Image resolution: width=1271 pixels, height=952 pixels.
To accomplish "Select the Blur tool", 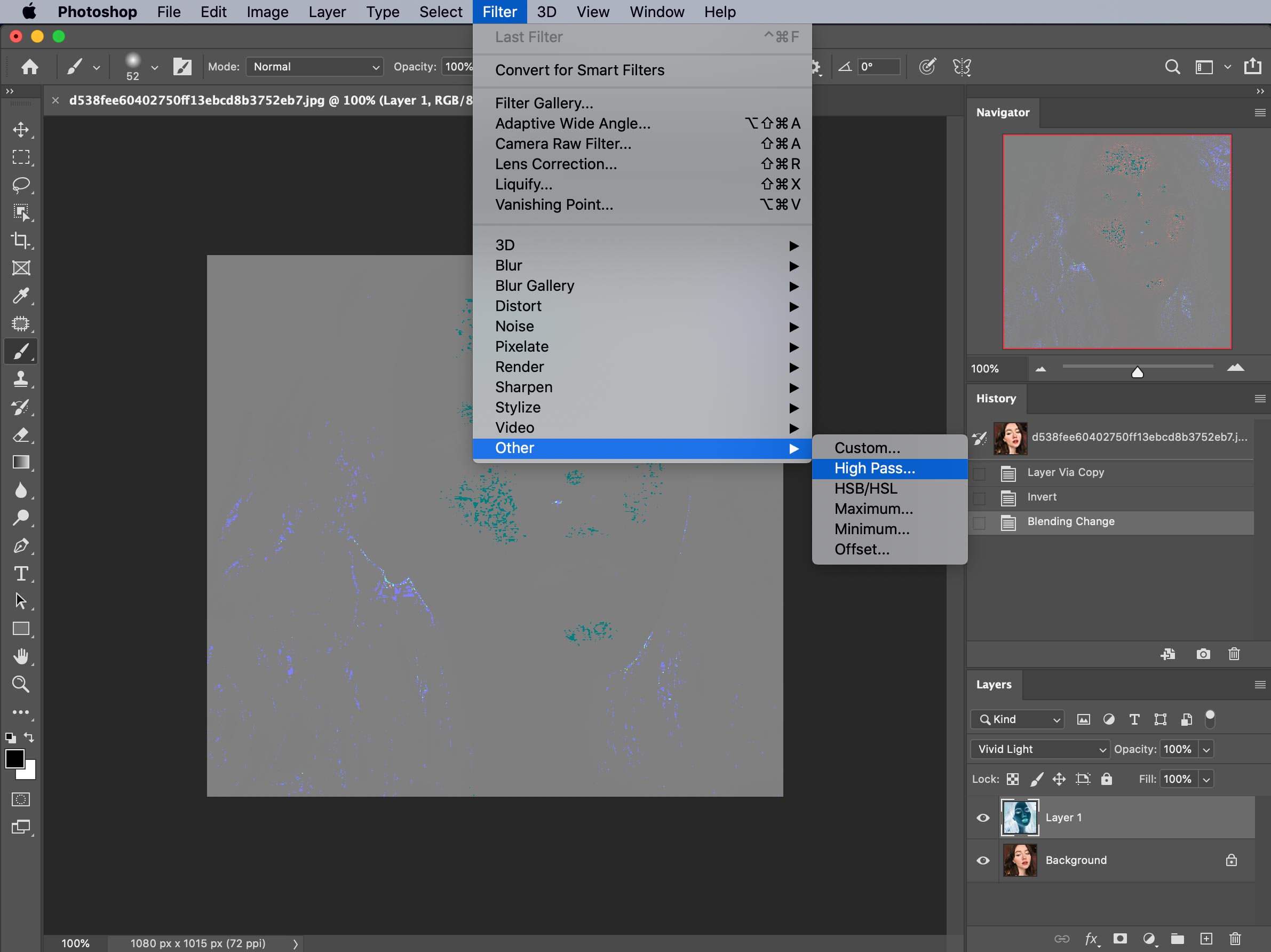I will 21,490.
